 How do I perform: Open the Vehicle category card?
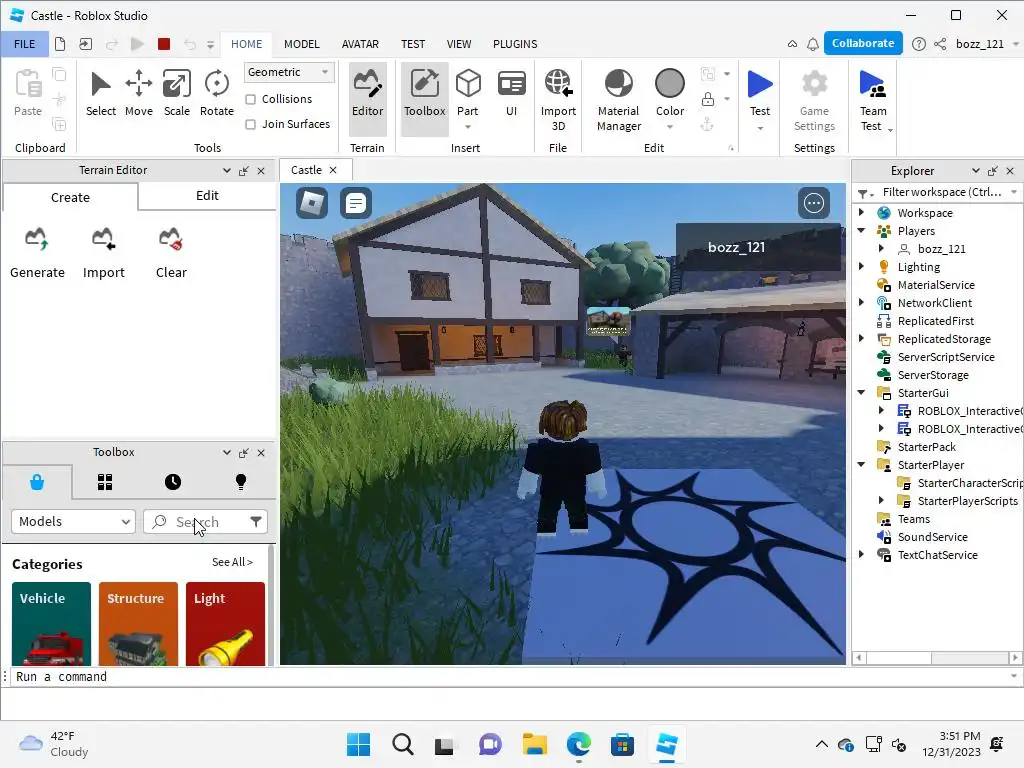click(51, 624)
